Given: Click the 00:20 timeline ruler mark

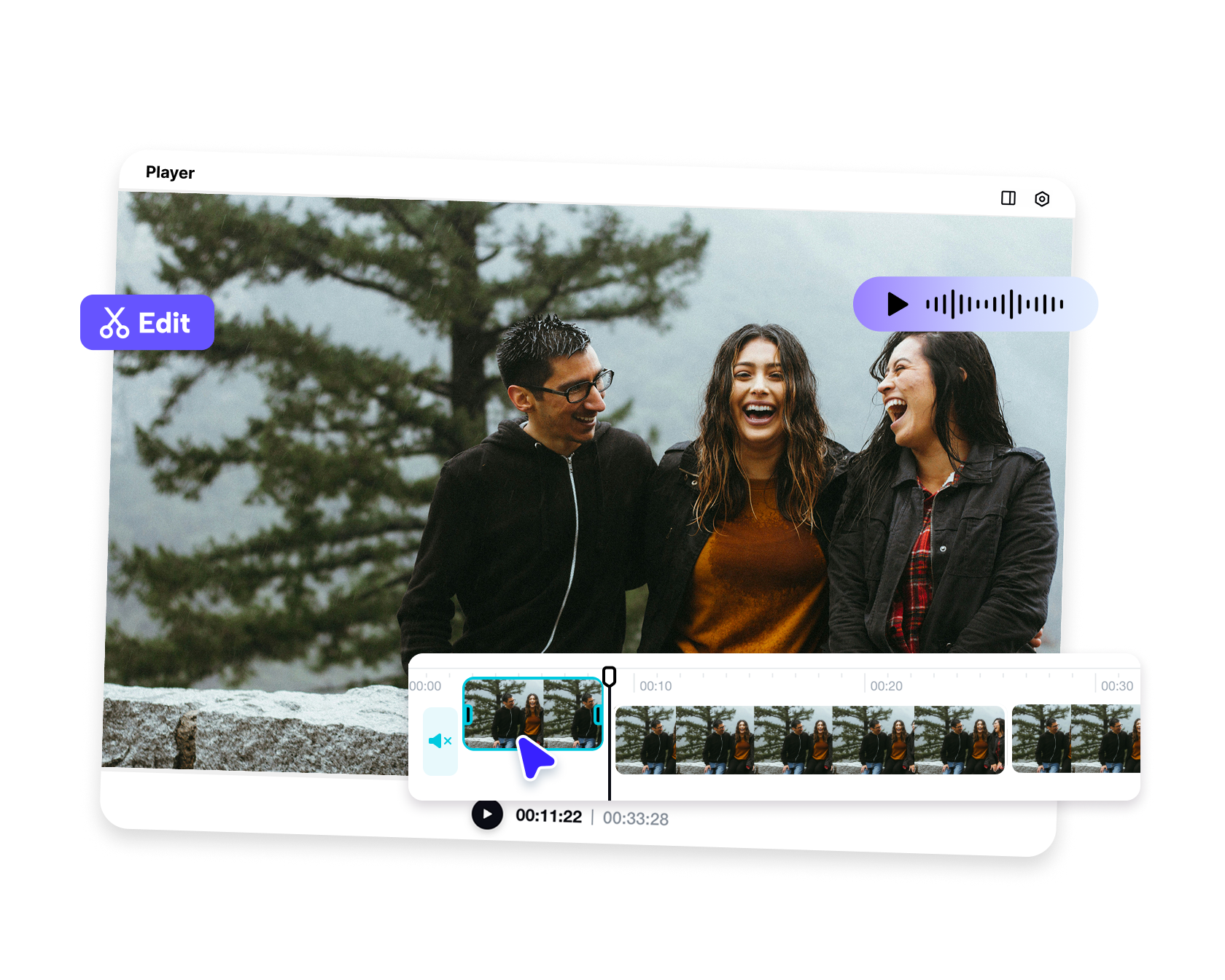Looking at the screenshot, I should [886, 686].
